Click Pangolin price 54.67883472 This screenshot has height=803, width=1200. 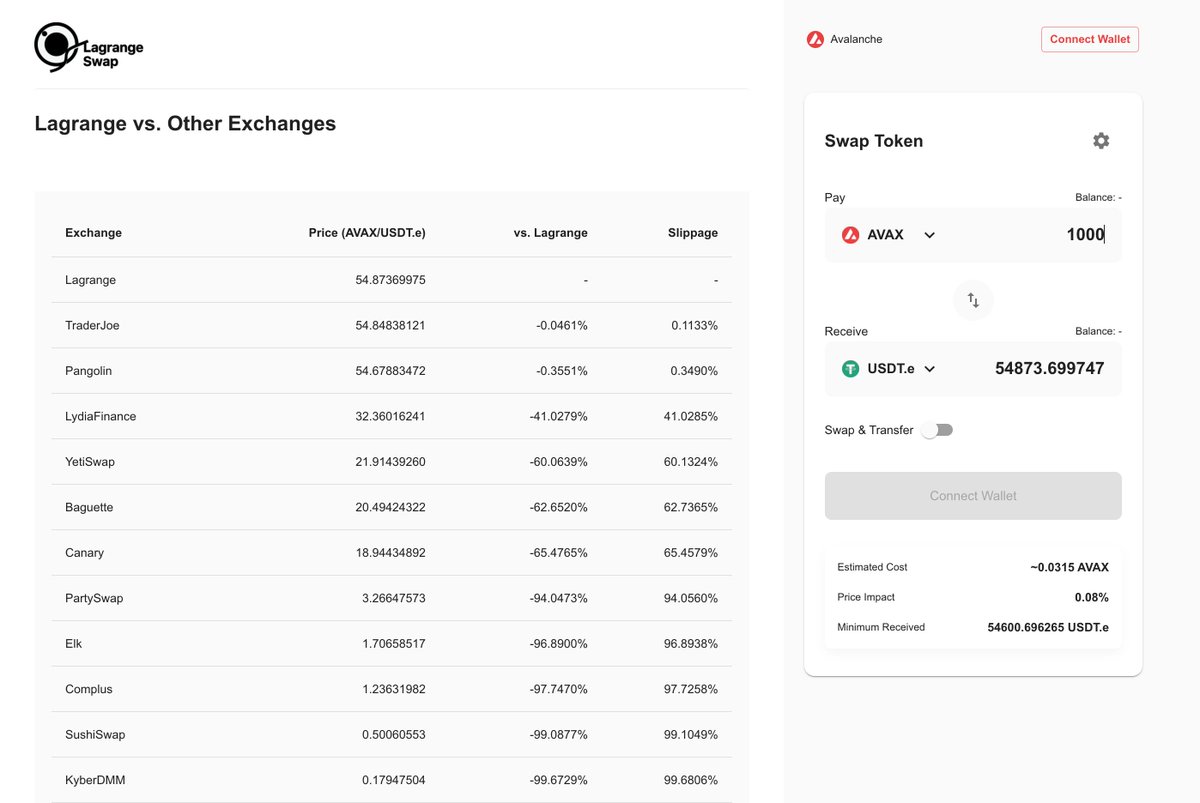pos(390,371)
